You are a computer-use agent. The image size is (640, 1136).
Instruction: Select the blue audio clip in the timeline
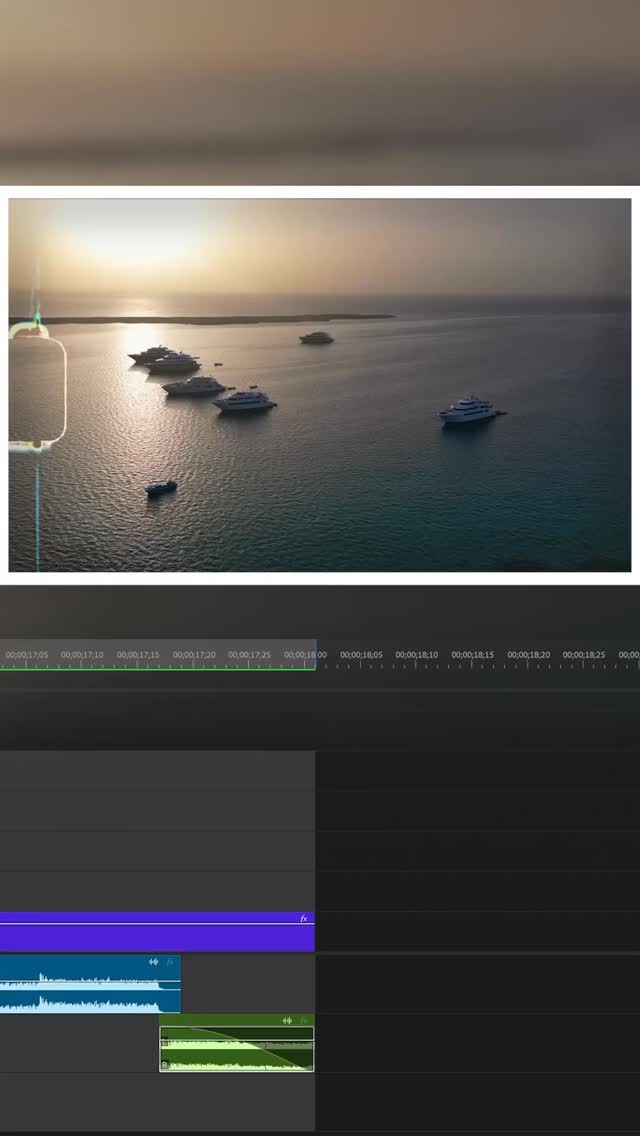tap(90, 984)
